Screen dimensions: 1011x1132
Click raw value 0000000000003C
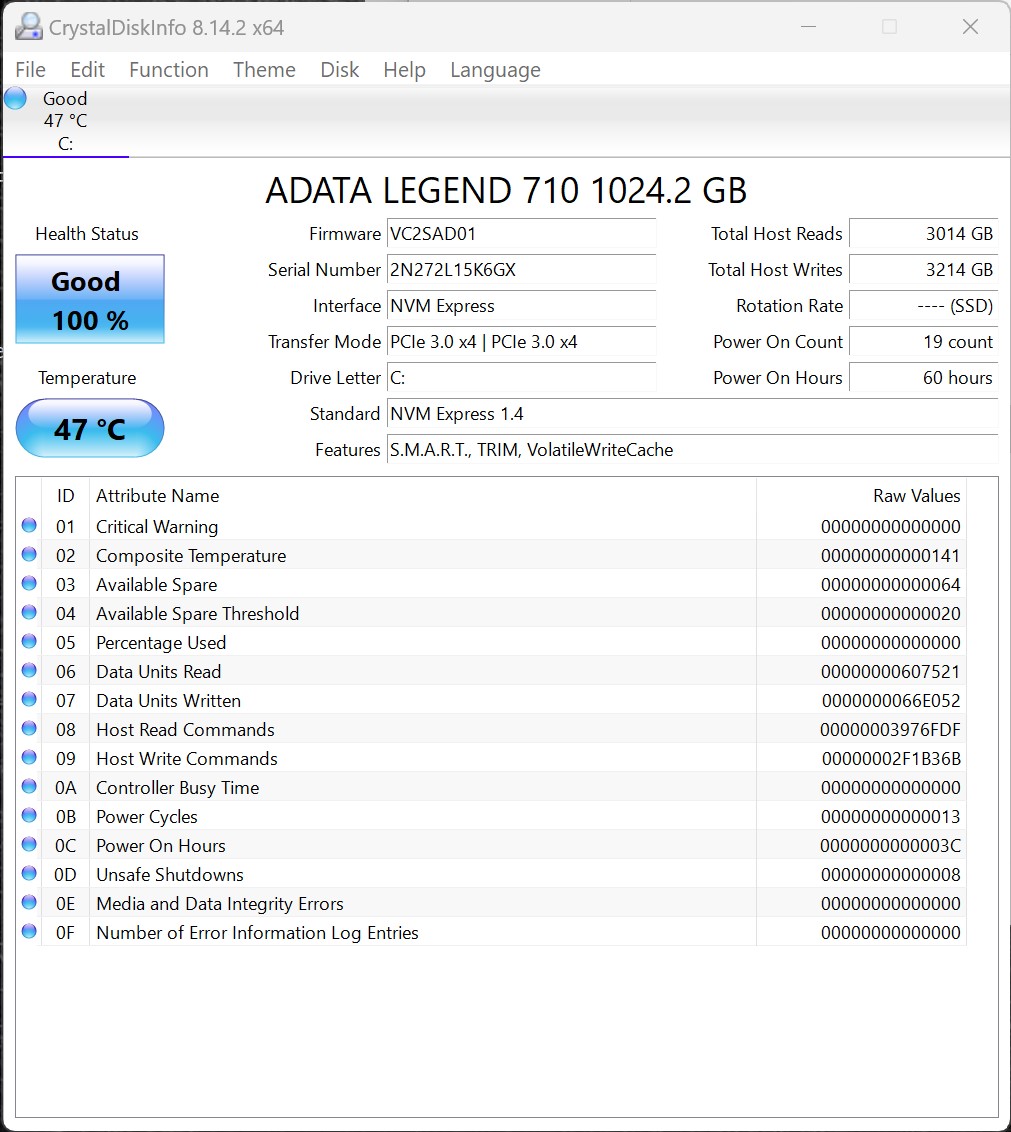point(890,845)
